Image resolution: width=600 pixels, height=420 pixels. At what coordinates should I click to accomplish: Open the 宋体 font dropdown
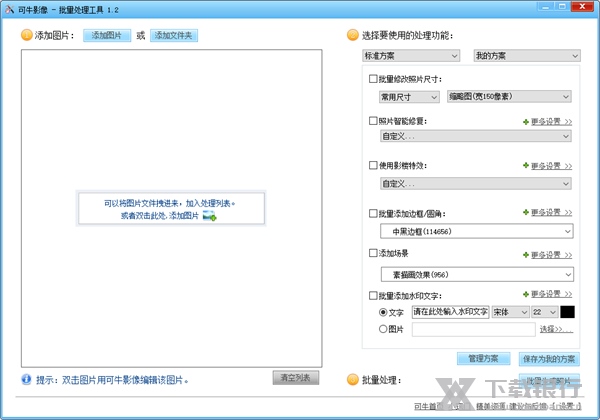(x=511, y=312)
